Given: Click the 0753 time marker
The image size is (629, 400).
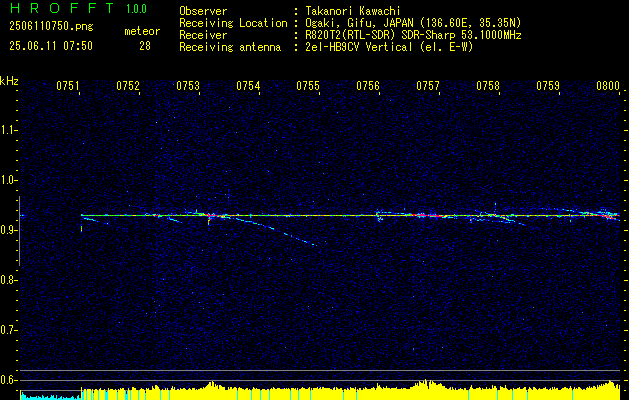Looking at the screenshot, I should pos(188,86).
